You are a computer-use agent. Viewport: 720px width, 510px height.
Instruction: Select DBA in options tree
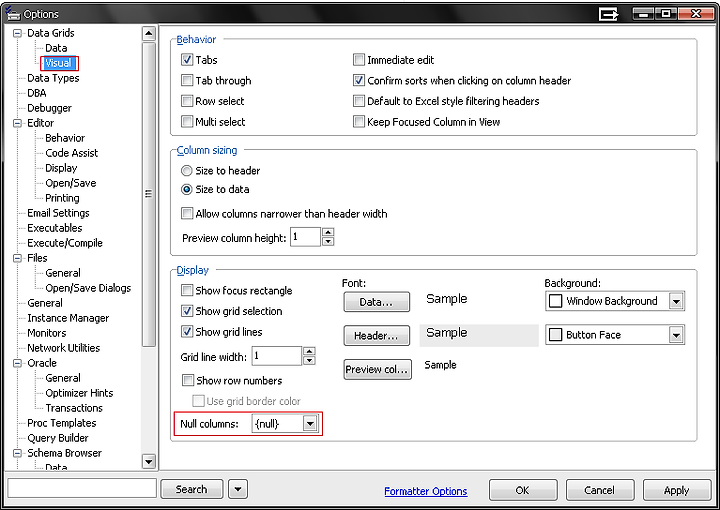point(37,93)
